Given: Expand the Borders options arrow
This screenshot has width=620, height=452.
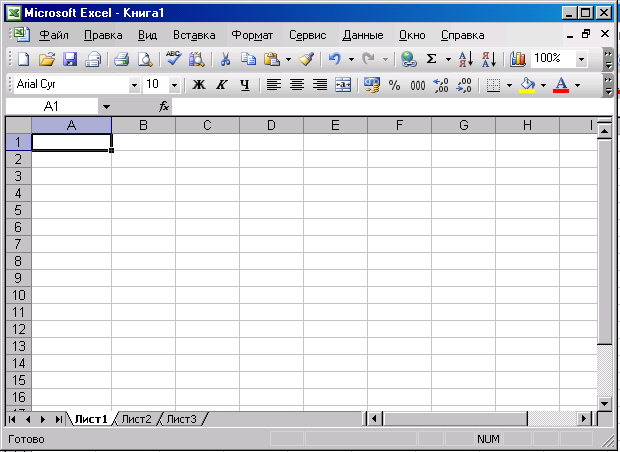Looking at the screenshot, I should (509, 85).
